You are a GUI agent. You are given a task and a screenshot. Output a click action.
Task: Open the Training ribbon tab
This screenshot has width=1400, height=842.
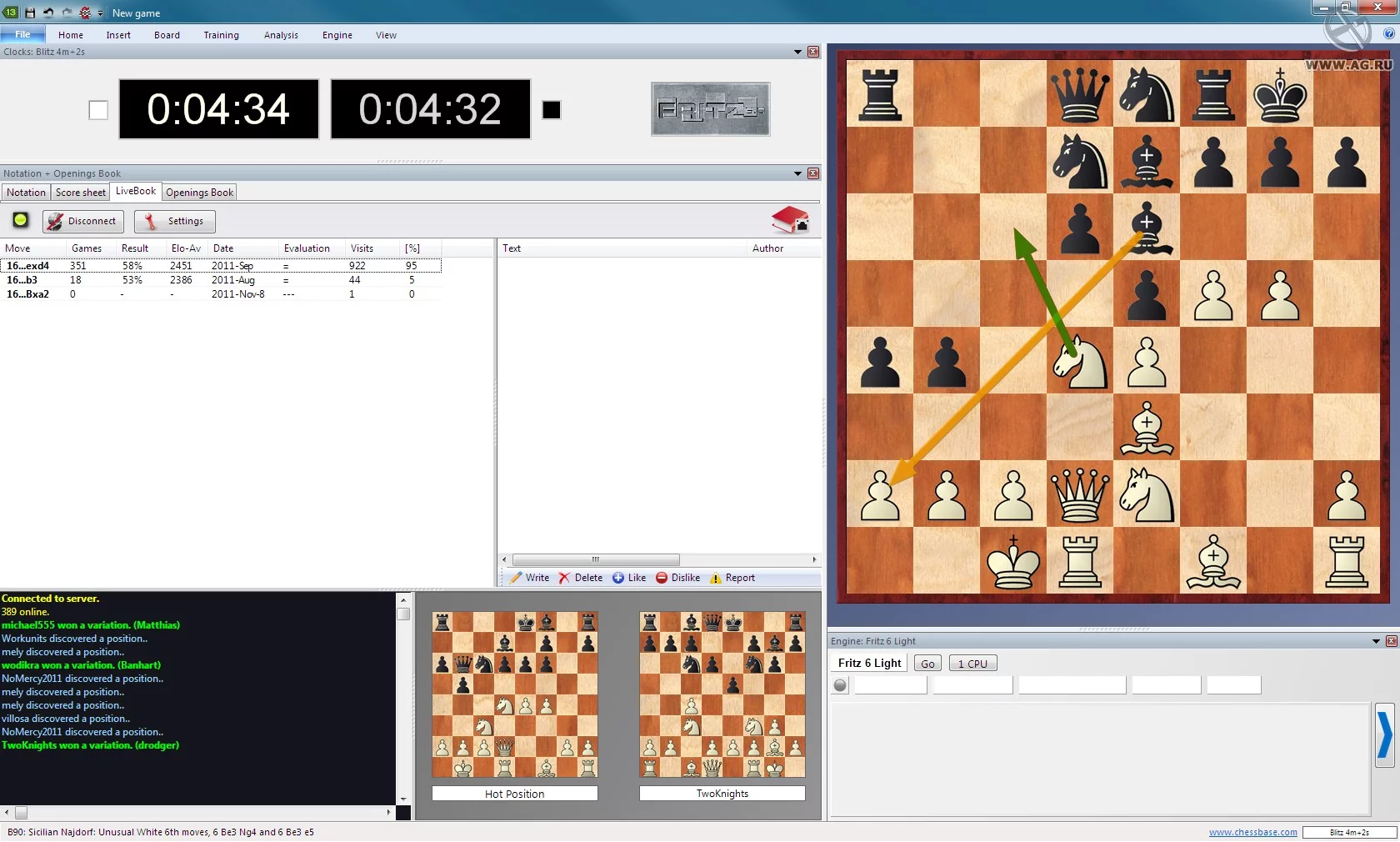click(x=221, y=35)
